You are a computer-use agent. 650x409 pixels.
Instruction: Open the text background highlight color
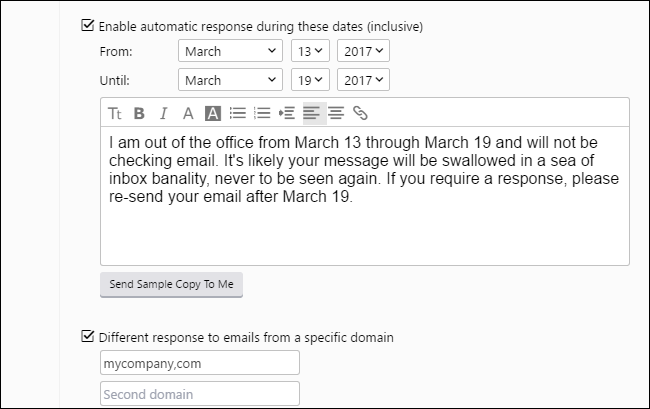[x=212, y=113]
